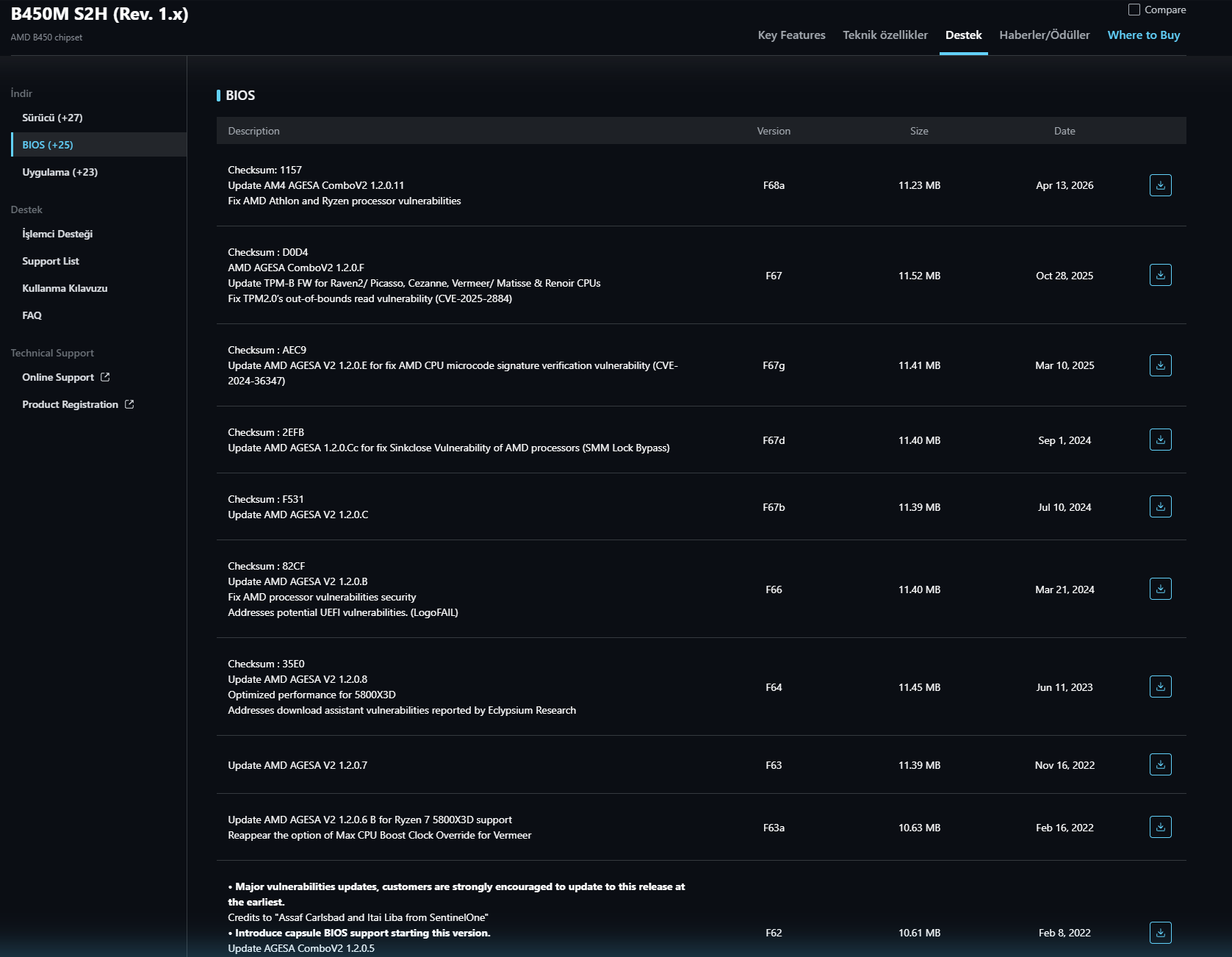1232x957 pixels.
Task: Tick the Compare checkbox
Action: pyautogui.click(x=1134, y=10)
